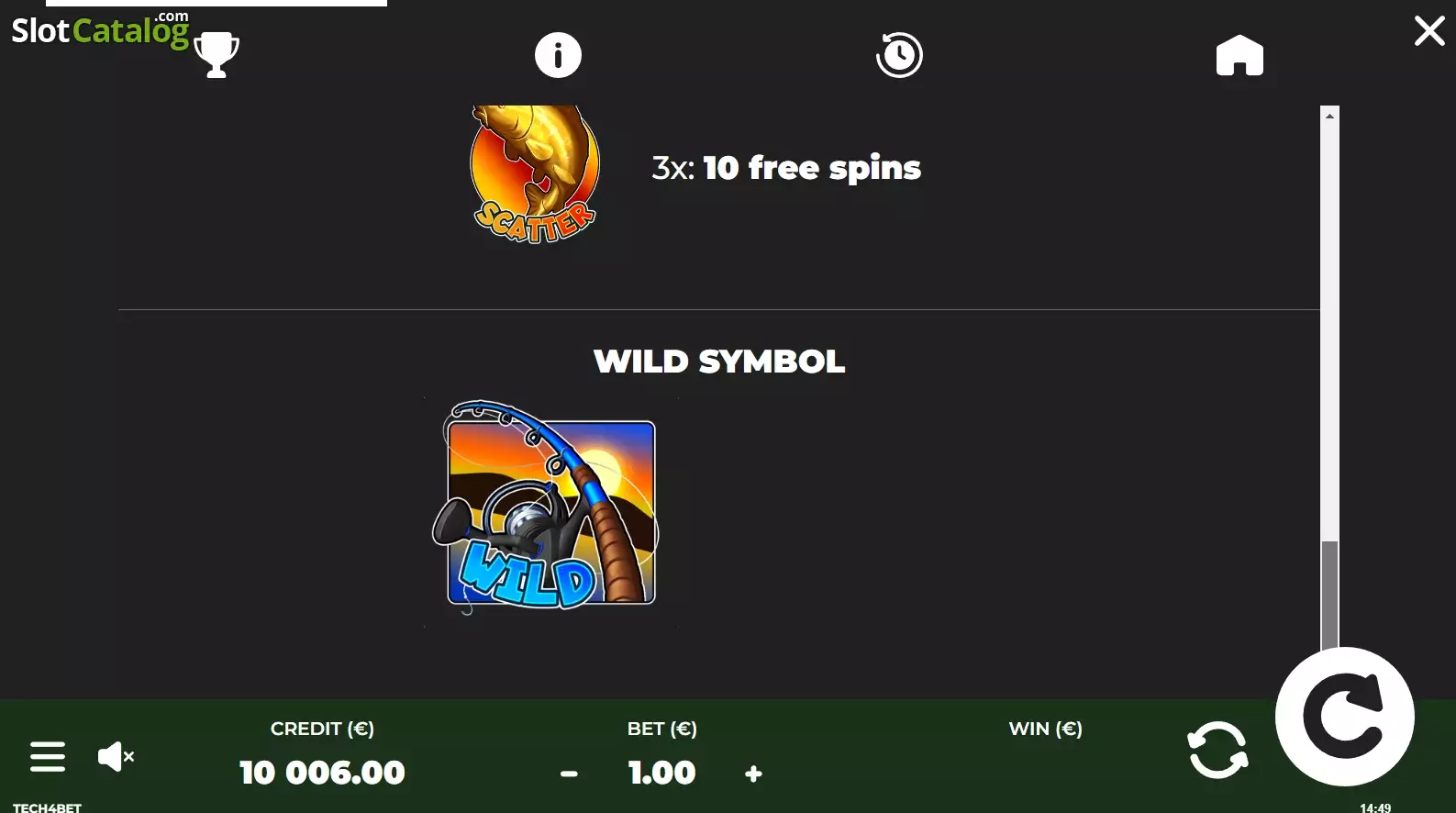The image size is (1456, 813).
Task: Click the WILD SYMBOL heading
Action: click(719, 362)
